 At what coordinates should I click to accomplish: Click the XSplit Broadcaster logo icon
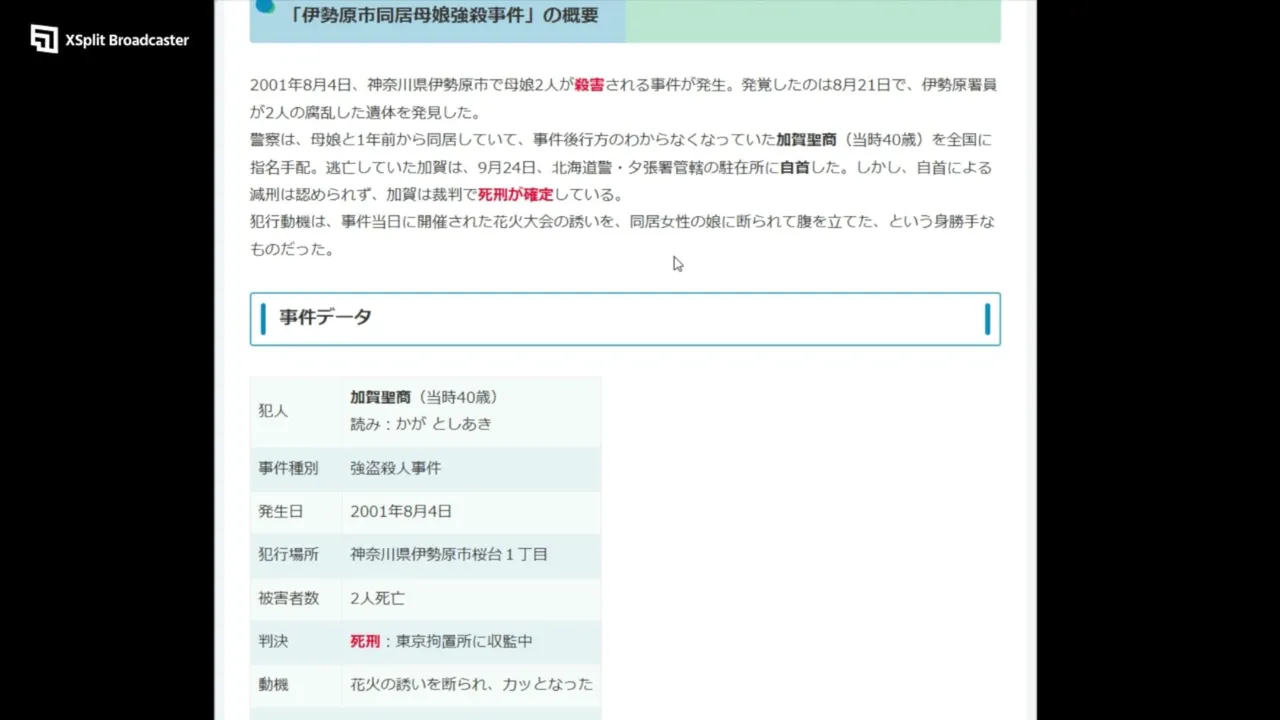point(44,39)
